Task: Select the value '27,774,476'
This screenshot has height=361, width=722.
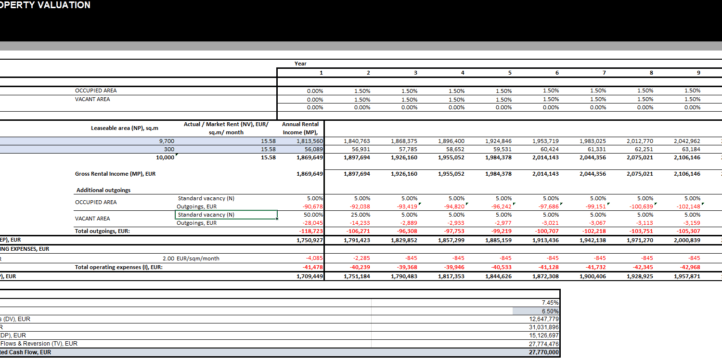Action: tap(545, 344)
